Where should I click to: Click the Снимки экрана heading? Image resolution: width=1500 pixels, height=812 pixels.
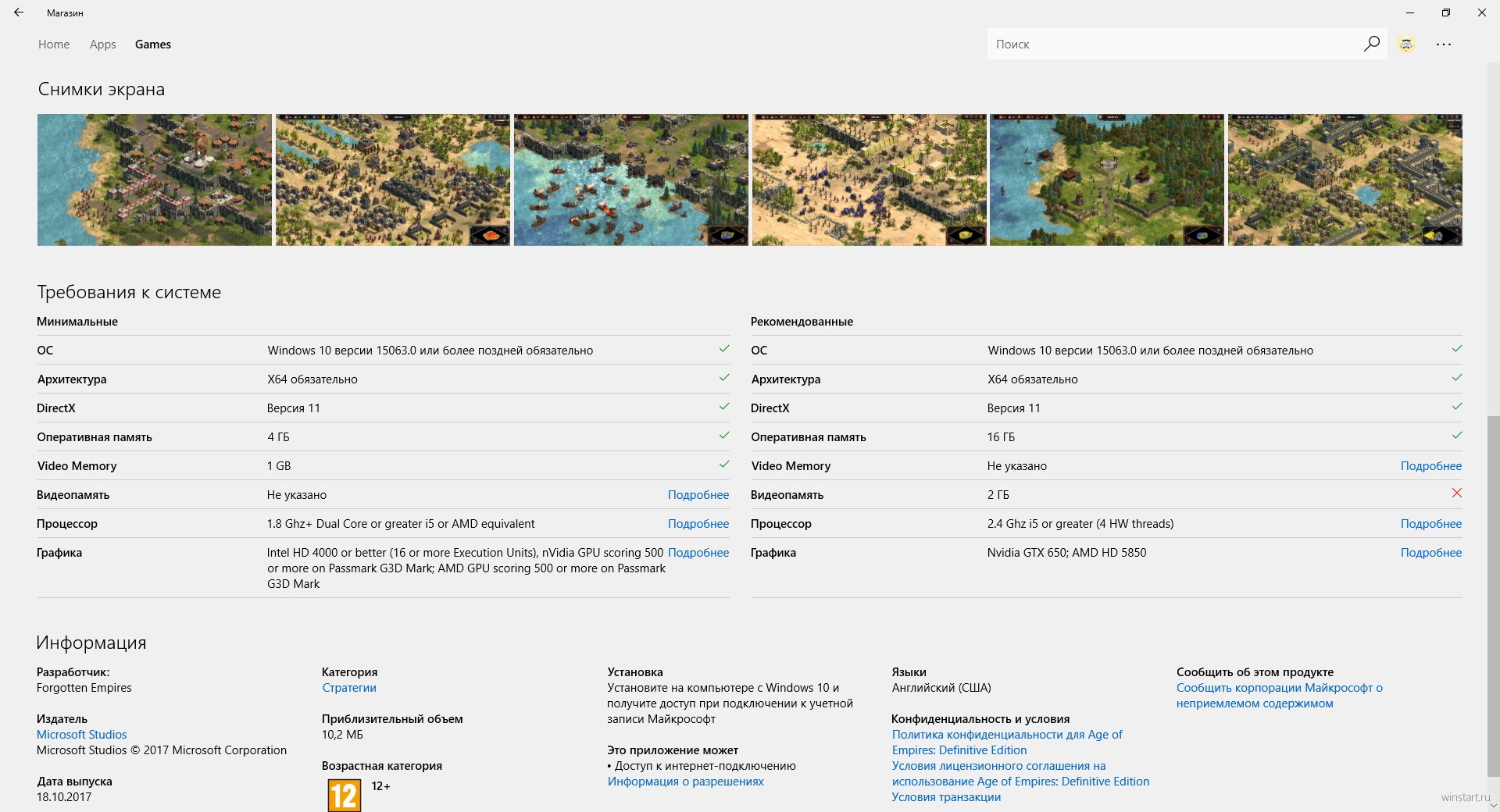(102, 90)
